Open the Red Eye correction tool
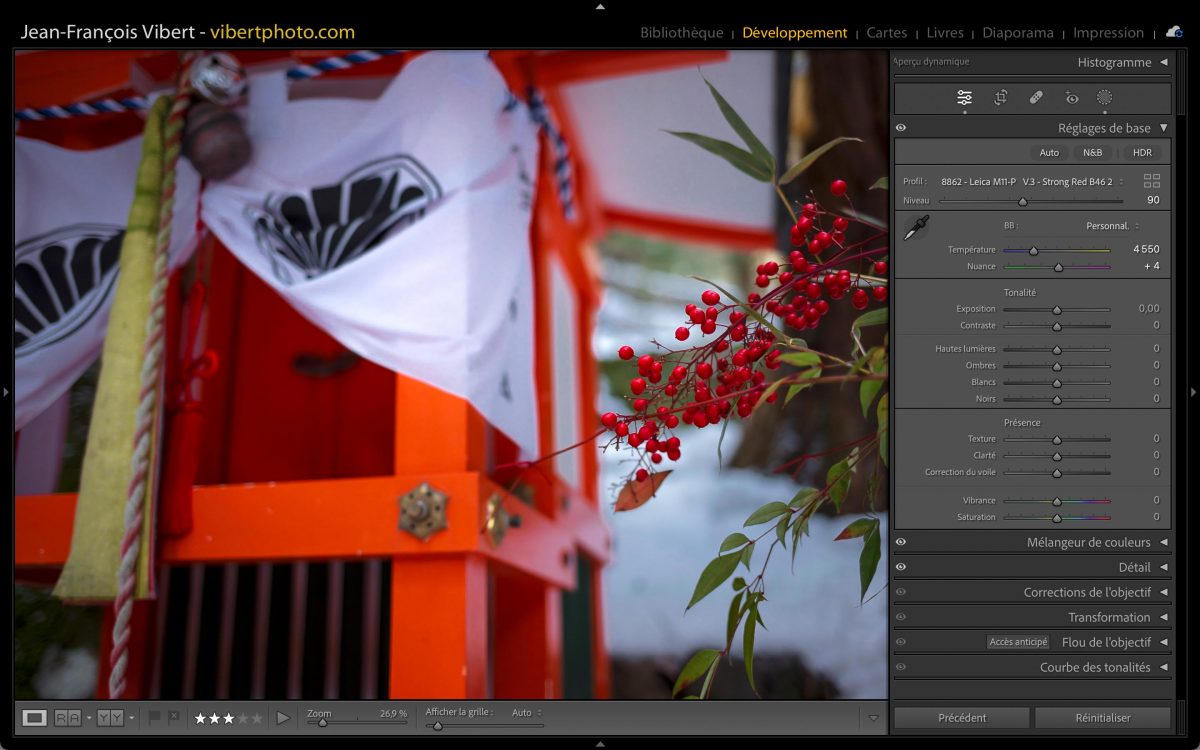Viewport: 1200px width, 750px height. tap(1072, 97)
